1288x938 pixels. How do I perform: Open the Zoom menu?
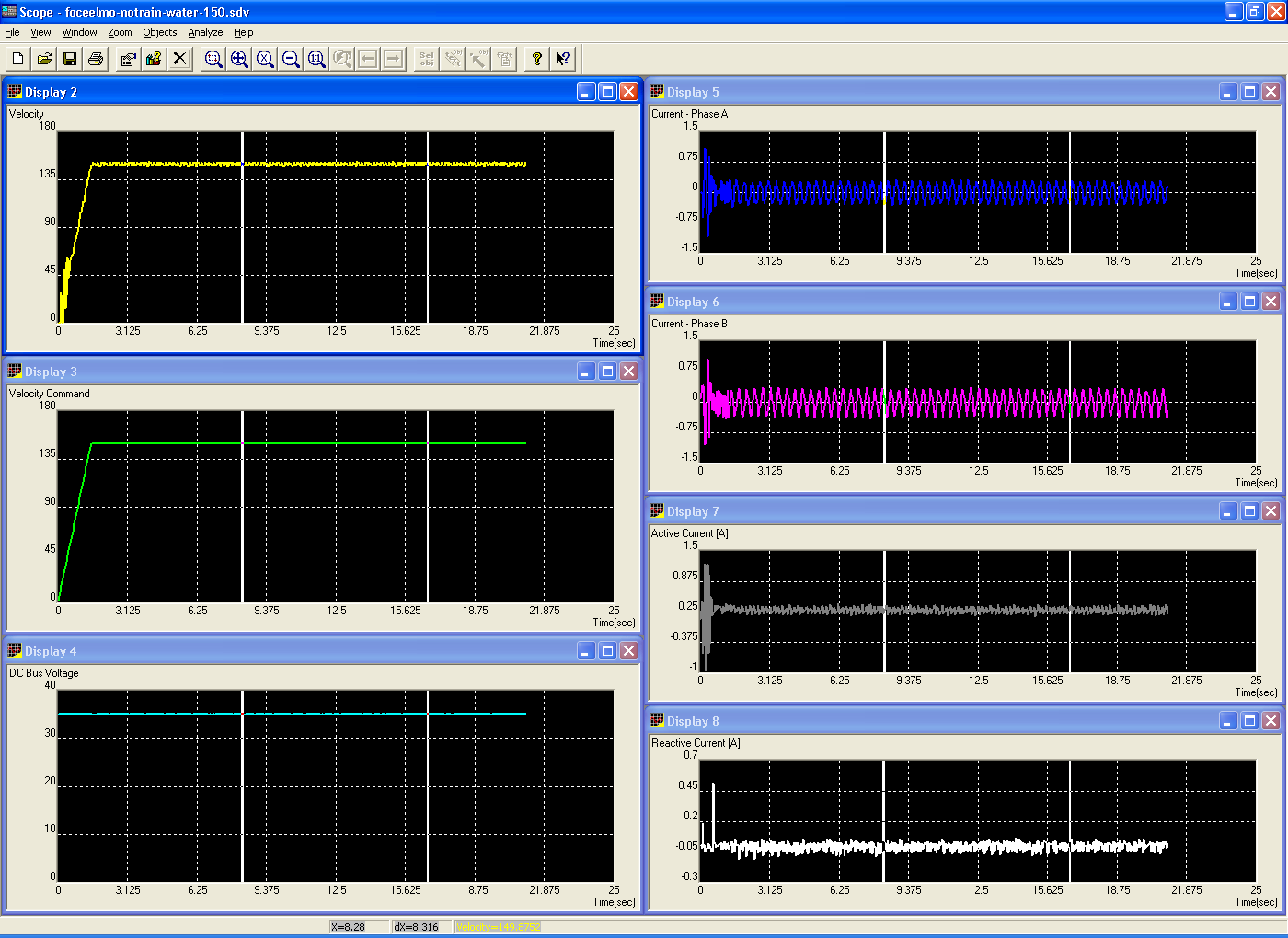[120, 32]
